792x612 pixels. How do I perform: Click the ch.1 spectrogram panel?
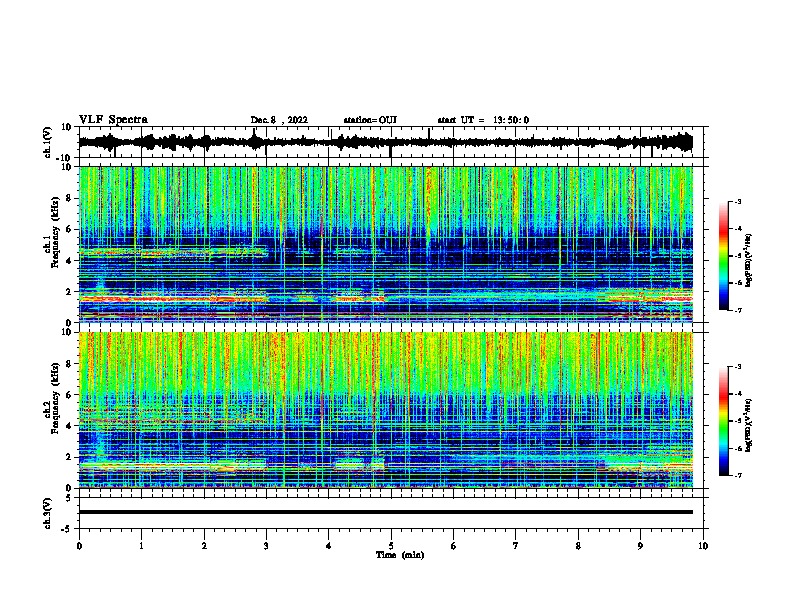(x=386, y=244)
